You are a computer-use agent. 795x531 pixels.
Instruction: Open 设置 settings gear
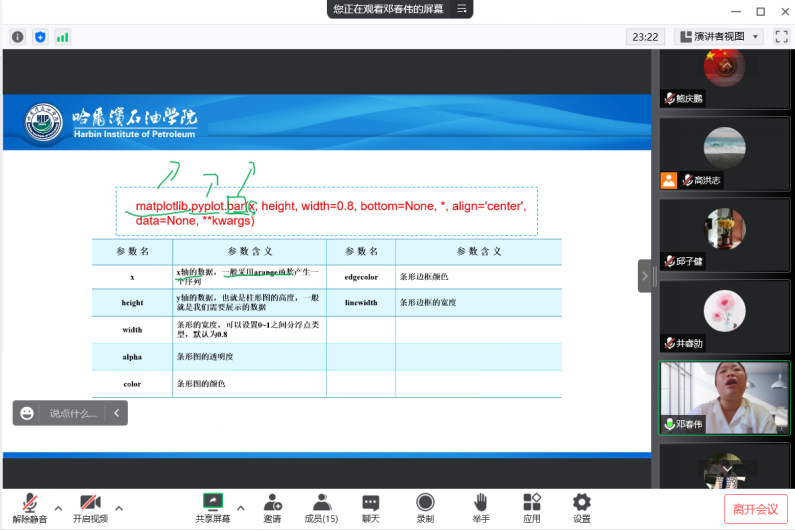(x=582, y=507)
